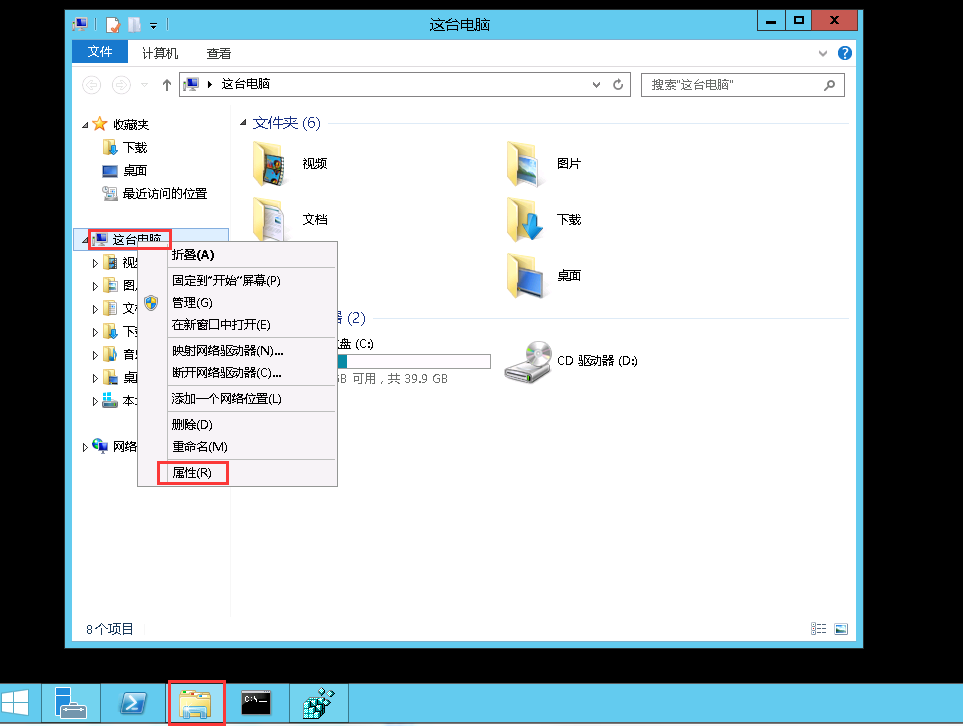
Task: Expand the ribbon using the chevron
Action: [x=824, y=53]
